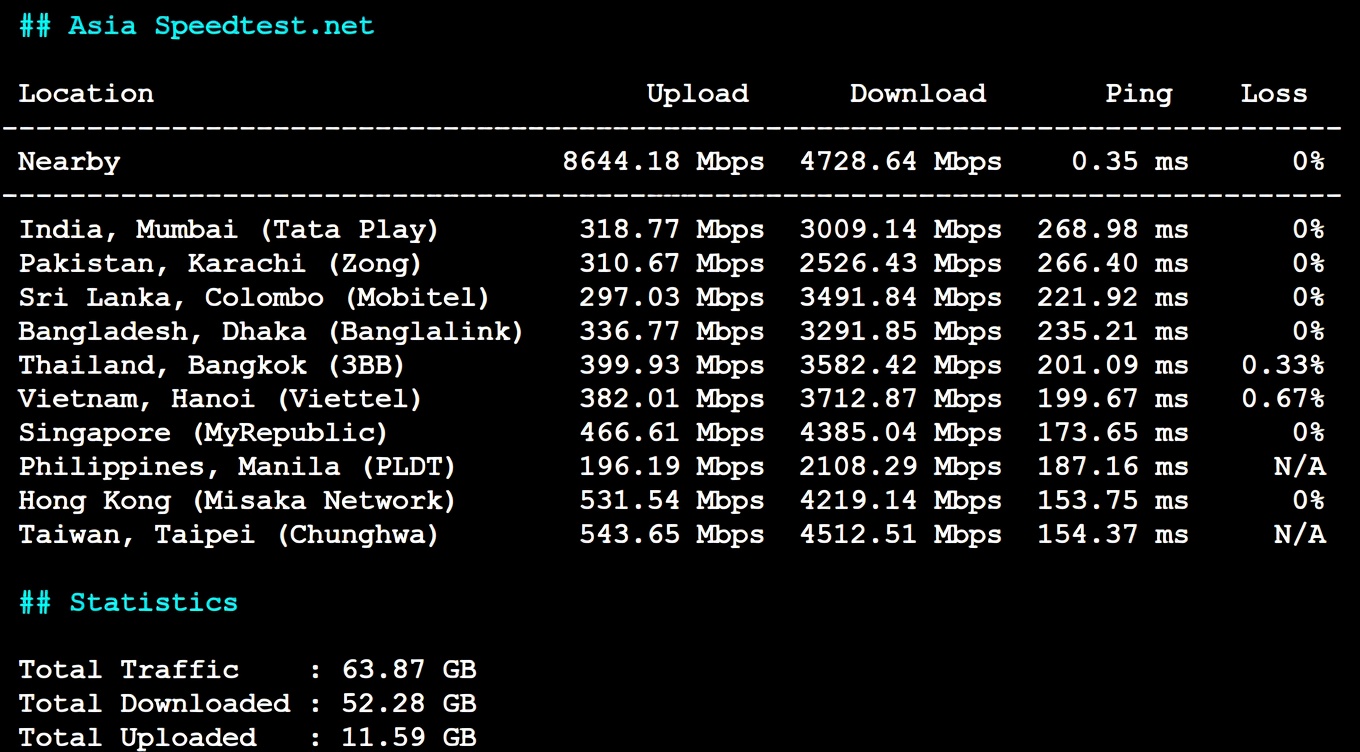
Task: Click Philippines Manila upload "196.19 Mbps"
Action: click(x=672, y=468)
